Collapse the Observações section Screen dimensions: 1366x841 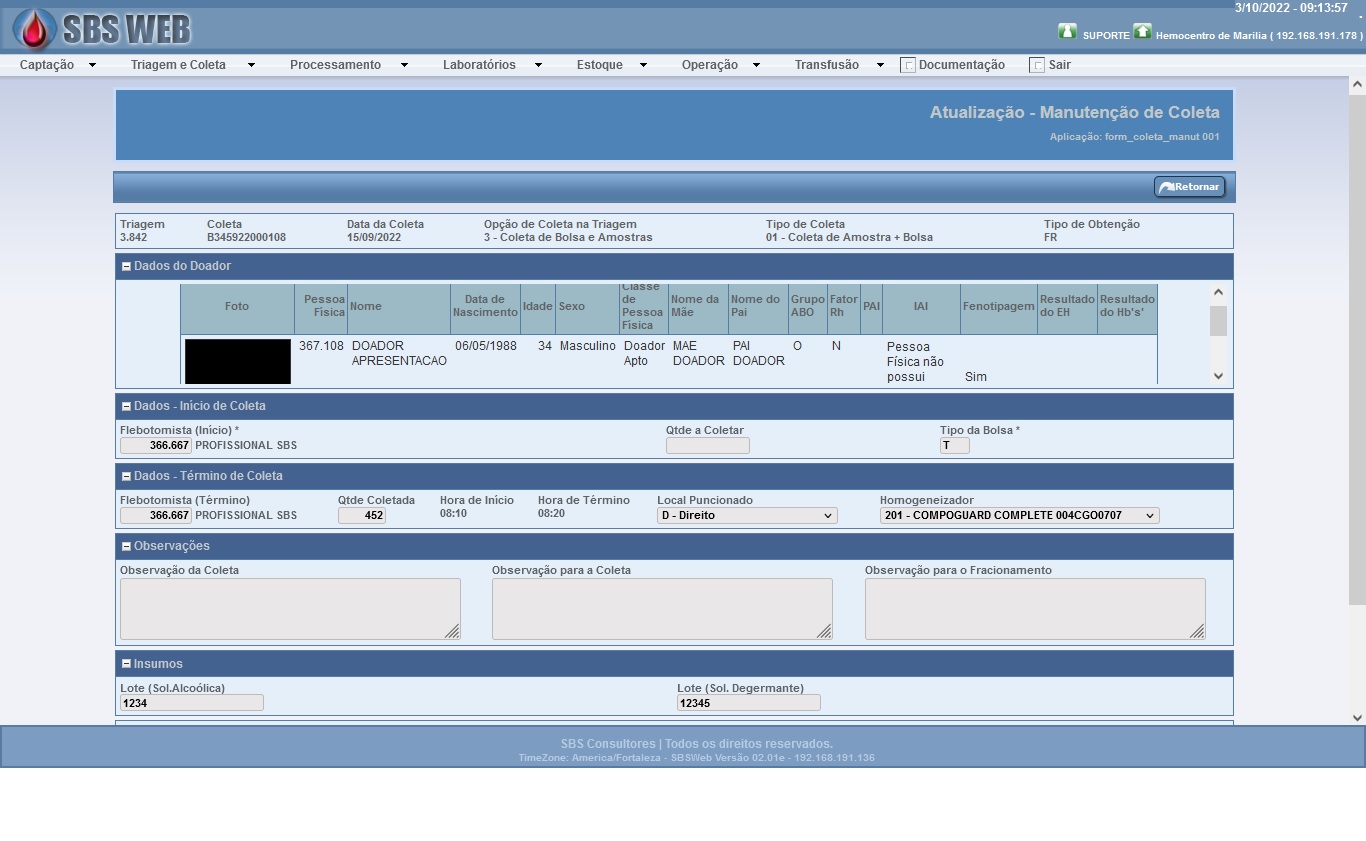127,547
